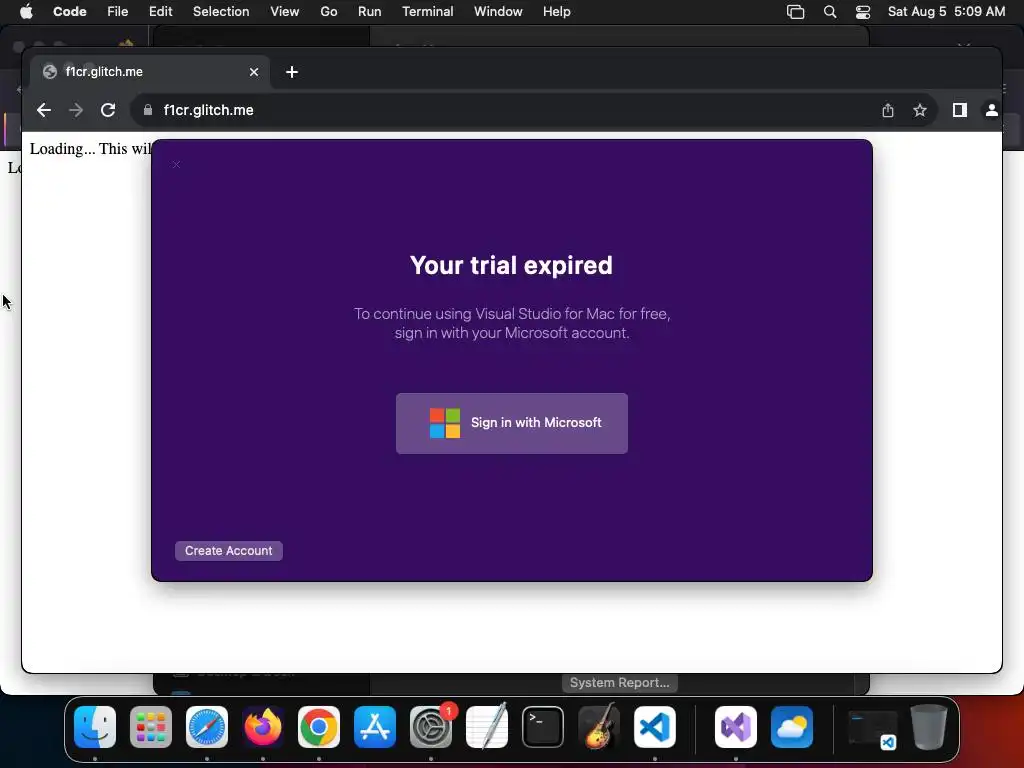Bookmark this page with the star
Screen dimensions: 1024x768
point(920,110)
